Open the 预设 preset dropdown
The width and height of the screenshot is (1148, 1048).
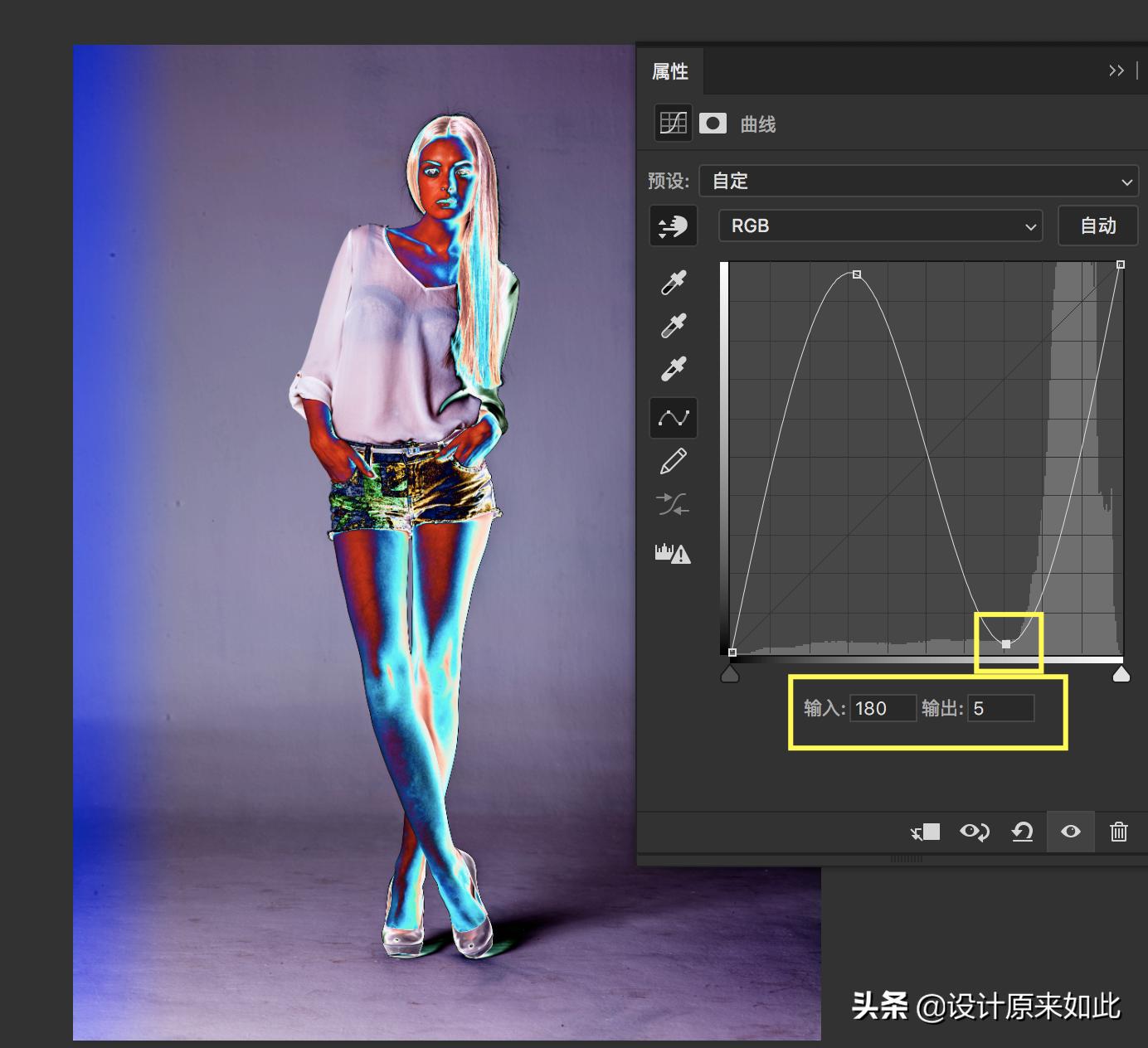click(919, 181)
